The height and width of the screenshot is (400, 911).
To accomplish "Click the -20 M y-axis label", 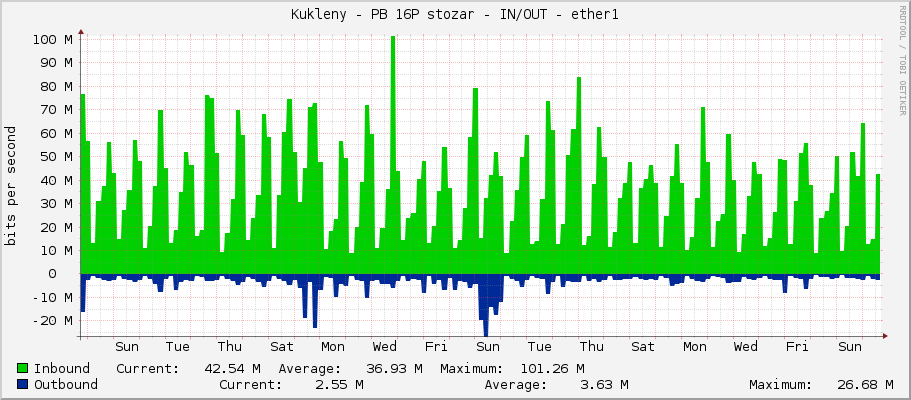I will coord(52,321).
